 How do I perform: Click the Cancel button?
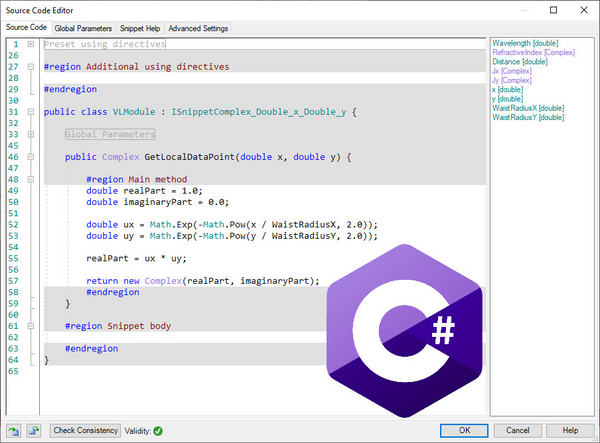tap(518, 430)
